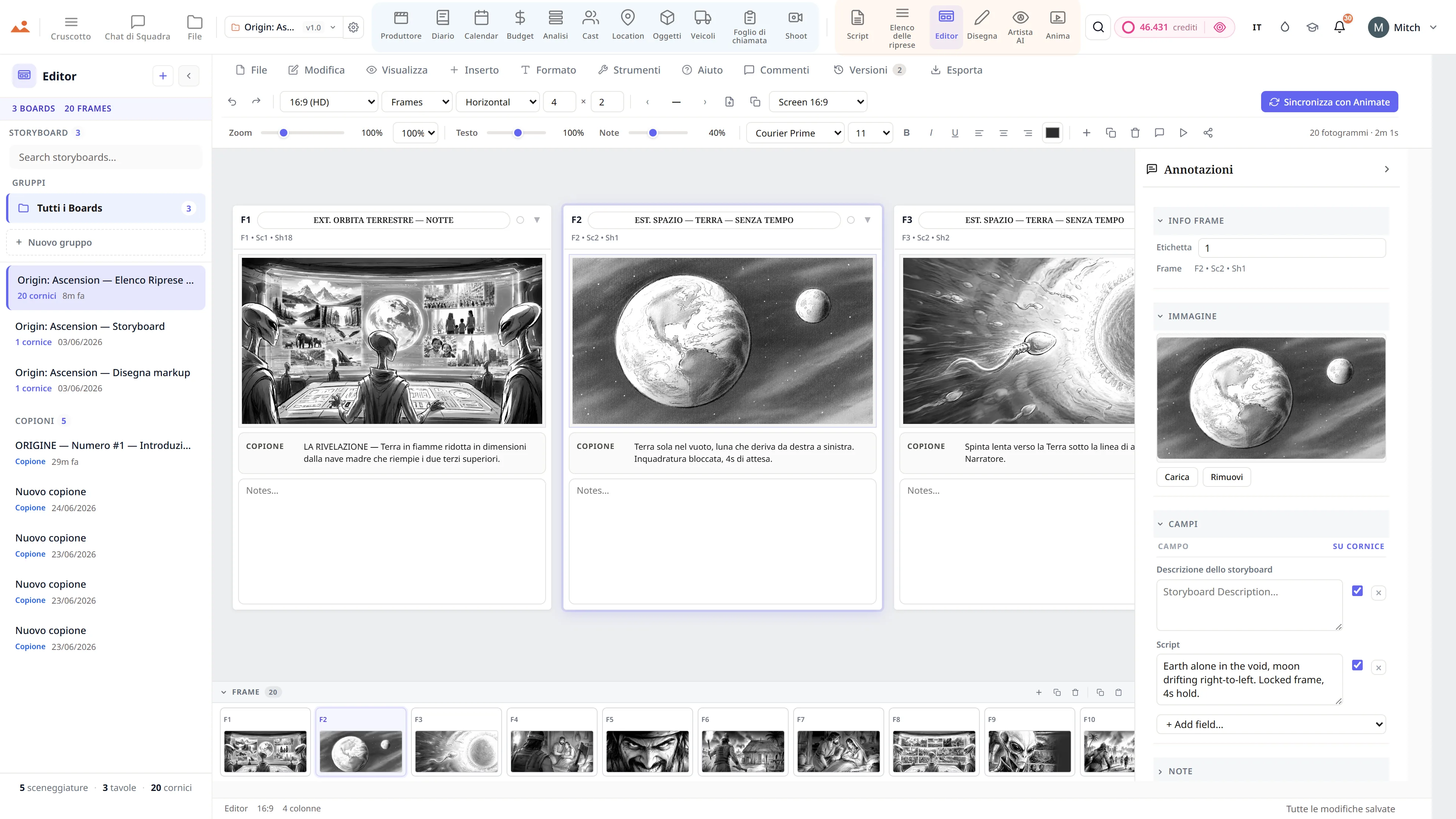
Task: Open the File menu
Action: coord(251,70)
